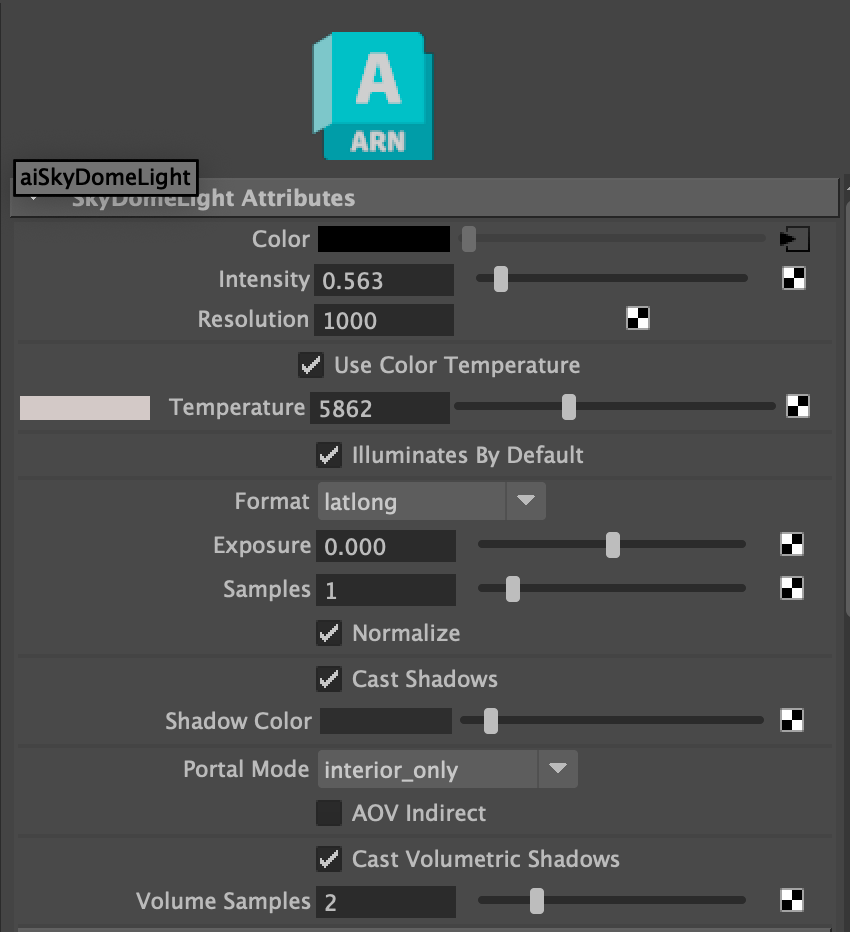Open the Portal Mode dropdown
850x932 pixels.
coord(447,769)
